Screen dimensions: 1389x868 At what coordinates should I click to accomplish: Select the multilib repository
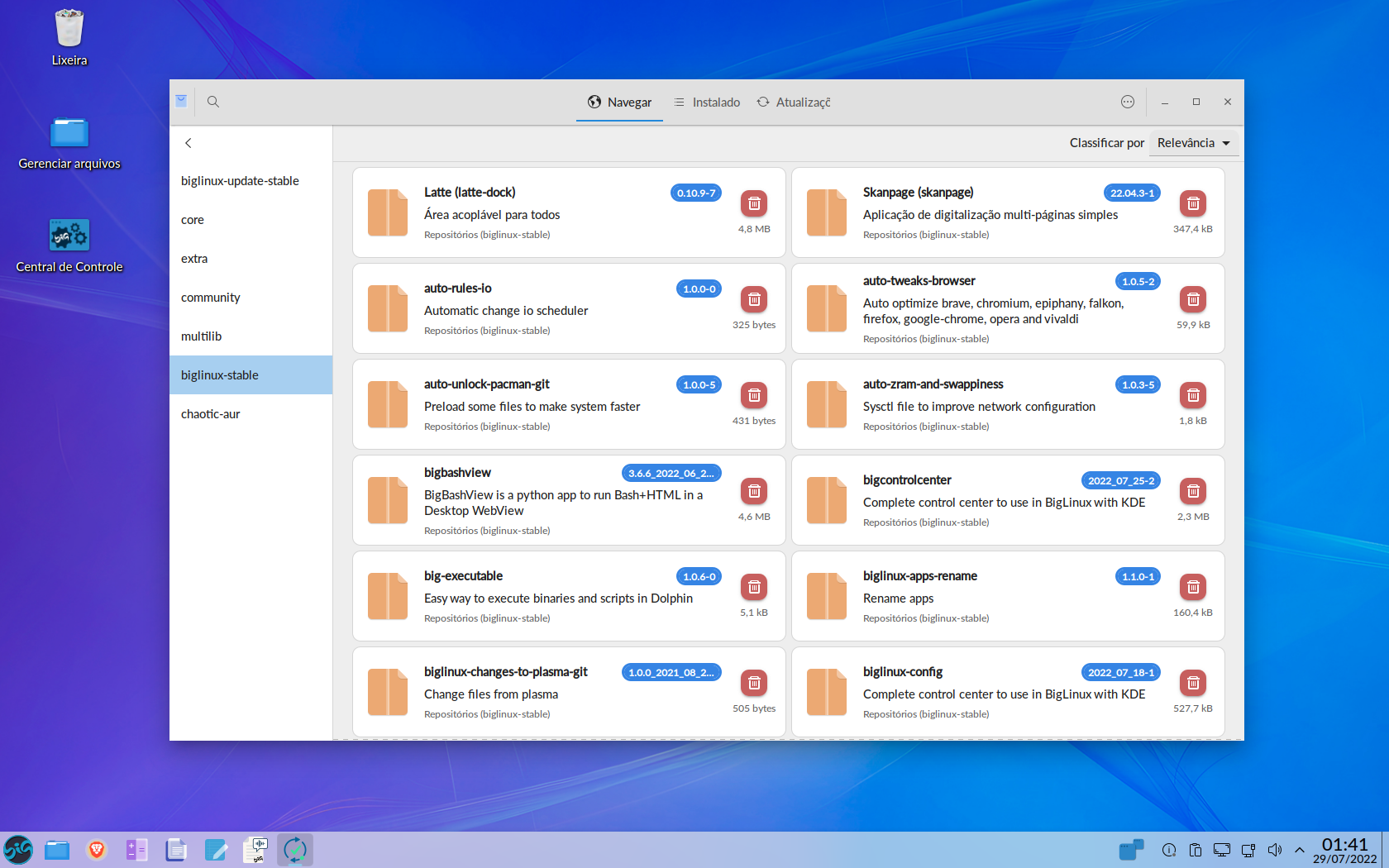pyautogui.click(x=251, y=336)
